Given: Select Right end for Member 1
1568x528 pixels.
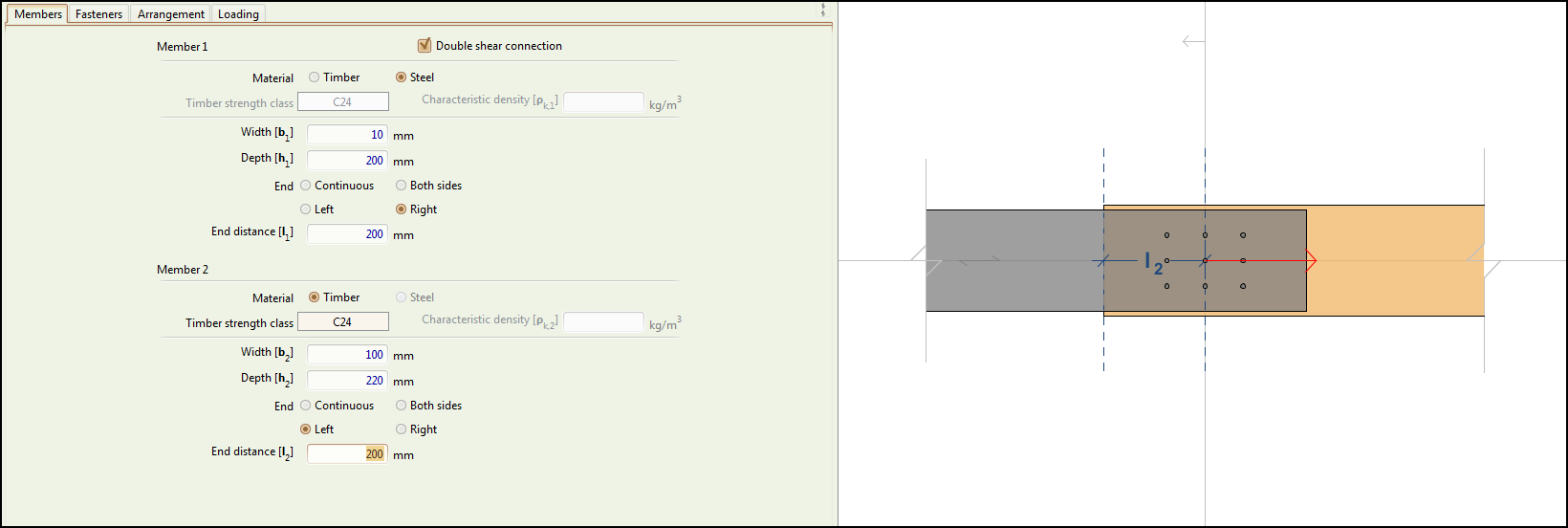Looking at the screenshot, I should pyautogui.click(x=401, y=209).
